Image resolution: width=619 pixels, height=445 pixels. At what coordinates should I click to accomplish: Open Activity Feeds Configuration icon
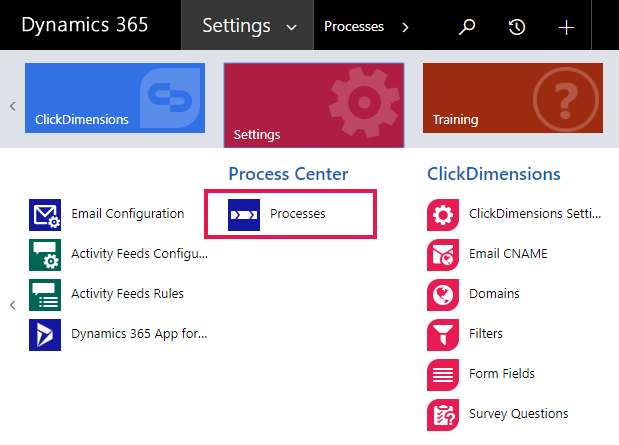tap(45, 255)
